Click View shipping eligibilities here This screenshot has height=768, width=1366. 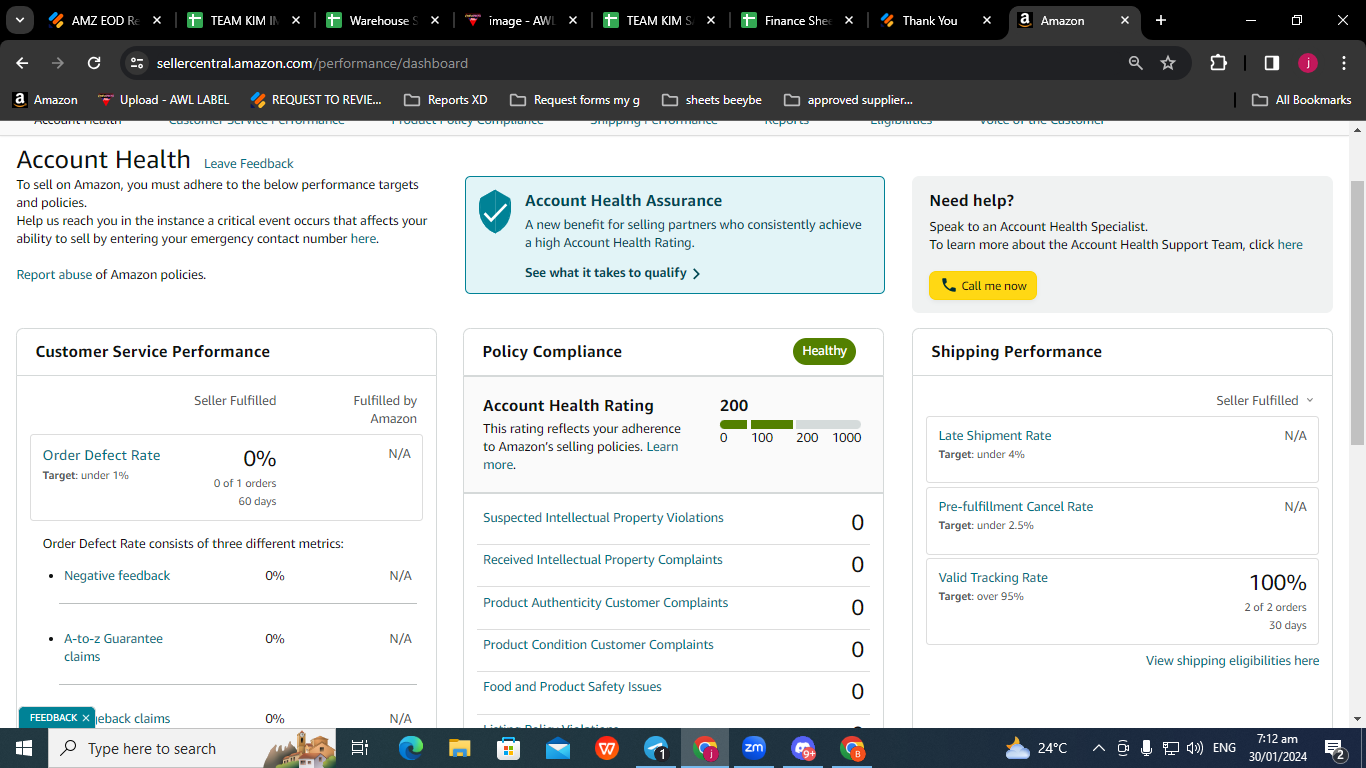pyautogui.click(x=1233, y=661)
